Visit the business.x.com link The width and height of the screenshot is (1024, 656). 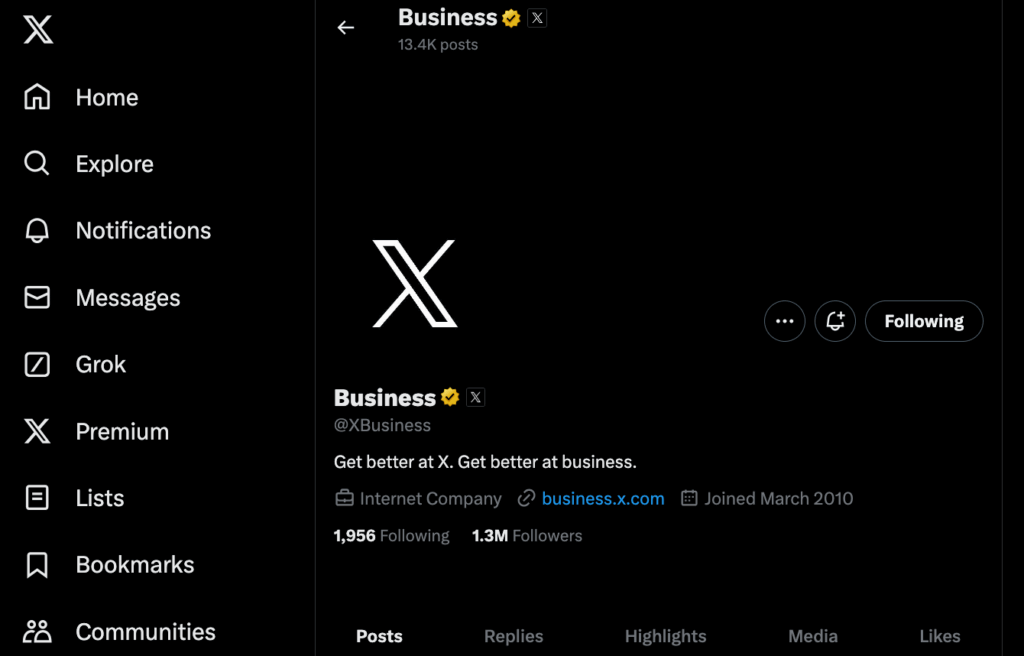tap(602, 498)
